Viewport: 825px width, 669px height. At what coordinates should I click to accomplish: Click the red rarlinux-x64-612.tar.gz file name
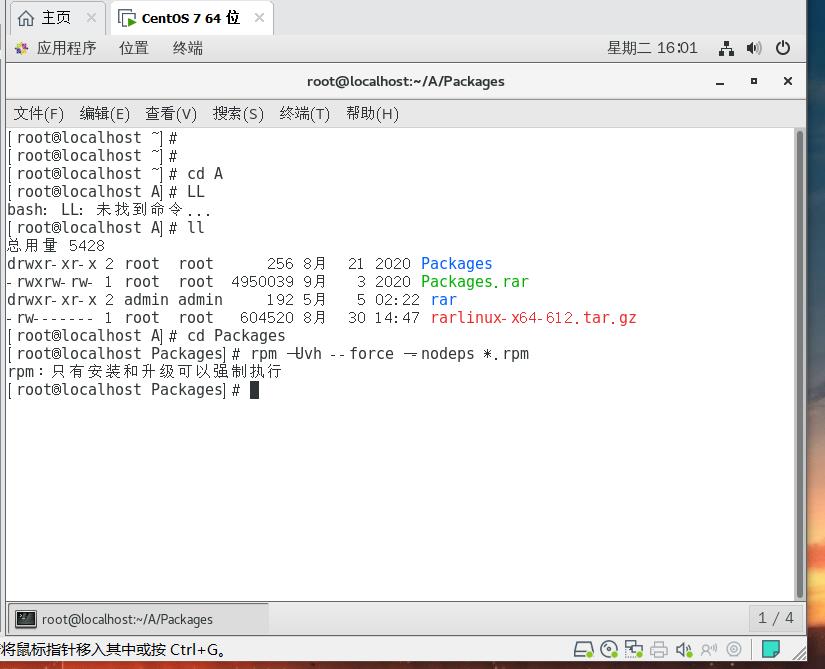click(534, 318)
